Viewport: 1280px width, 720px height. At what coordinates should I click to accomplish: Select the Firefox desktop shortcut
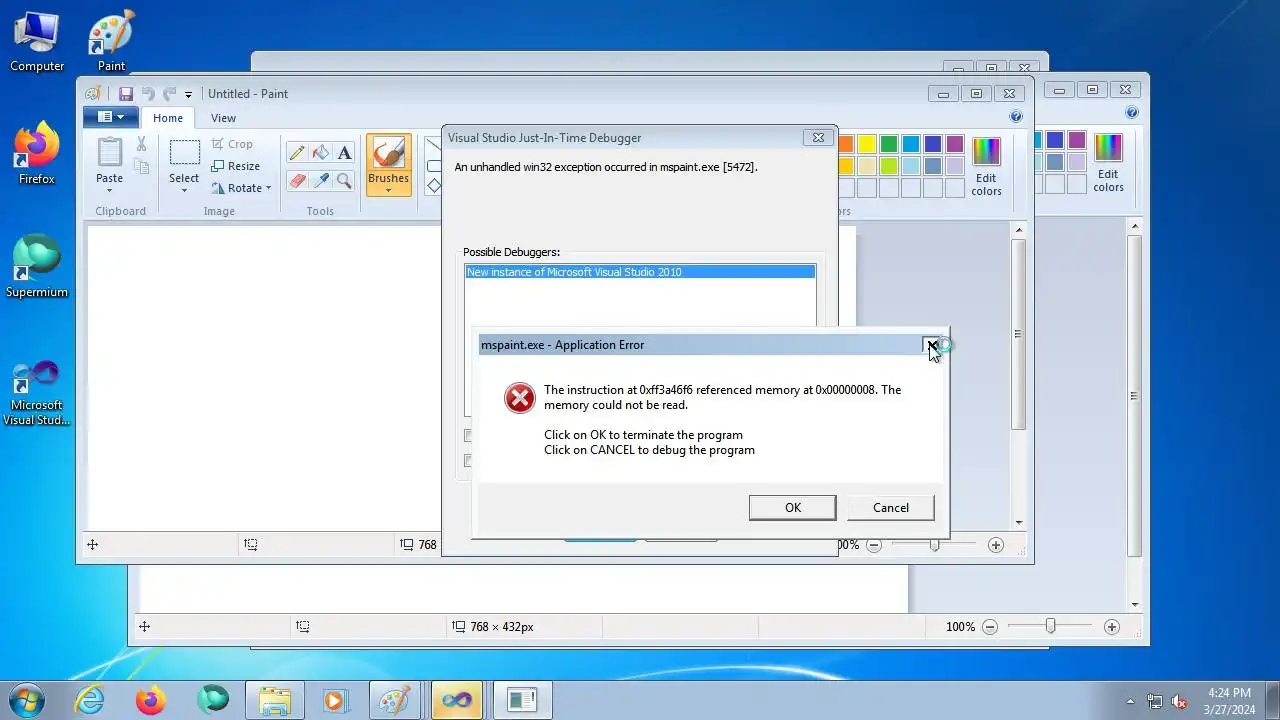tap(37, 154)
